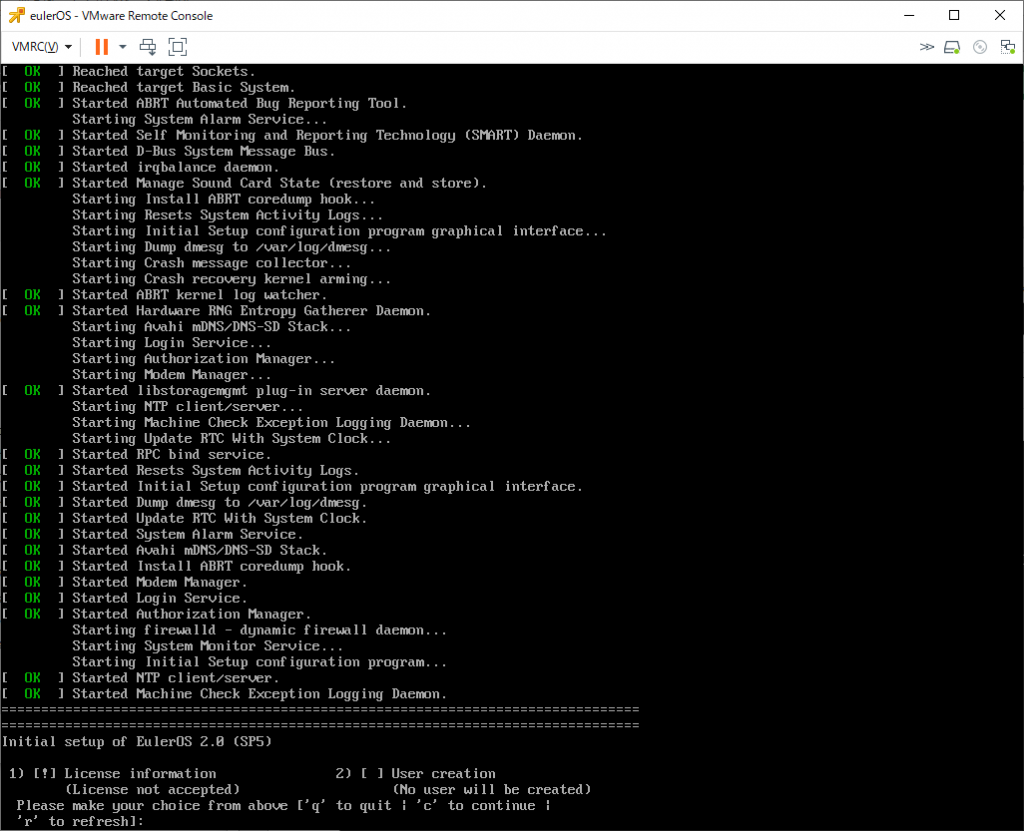Click 'Reached target Basic System.' line

pyautogui.click(x=184, y=88)
